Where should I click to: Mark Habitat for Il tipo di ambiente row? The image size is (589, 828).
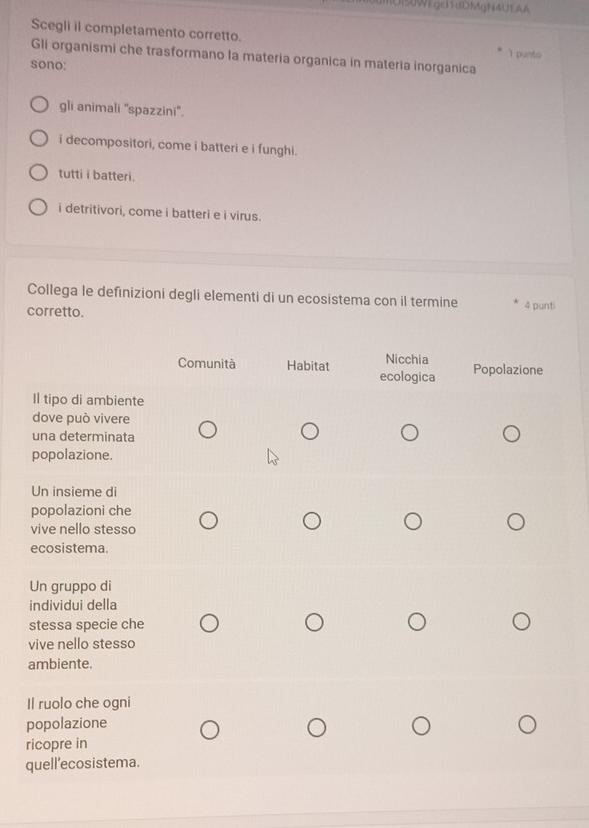pyautogui.click(x=310, y=431)
